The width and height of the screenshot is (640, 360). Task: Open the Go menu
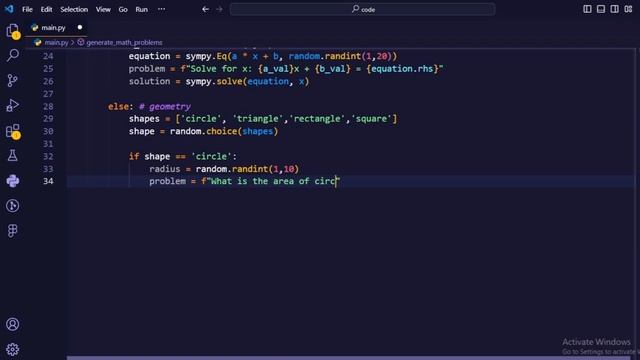click(123, 9)
